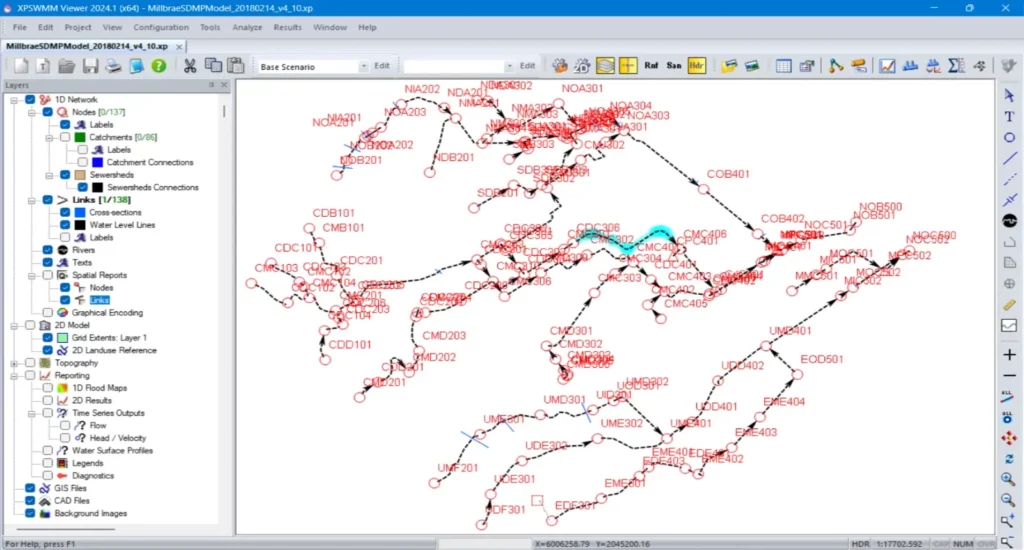Enable the Topography layer checkbox

[30, 363]
